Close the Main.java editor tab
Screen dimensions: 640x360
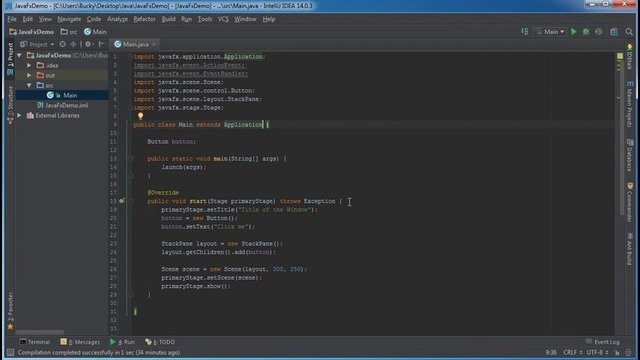click(x=154, y=44)
